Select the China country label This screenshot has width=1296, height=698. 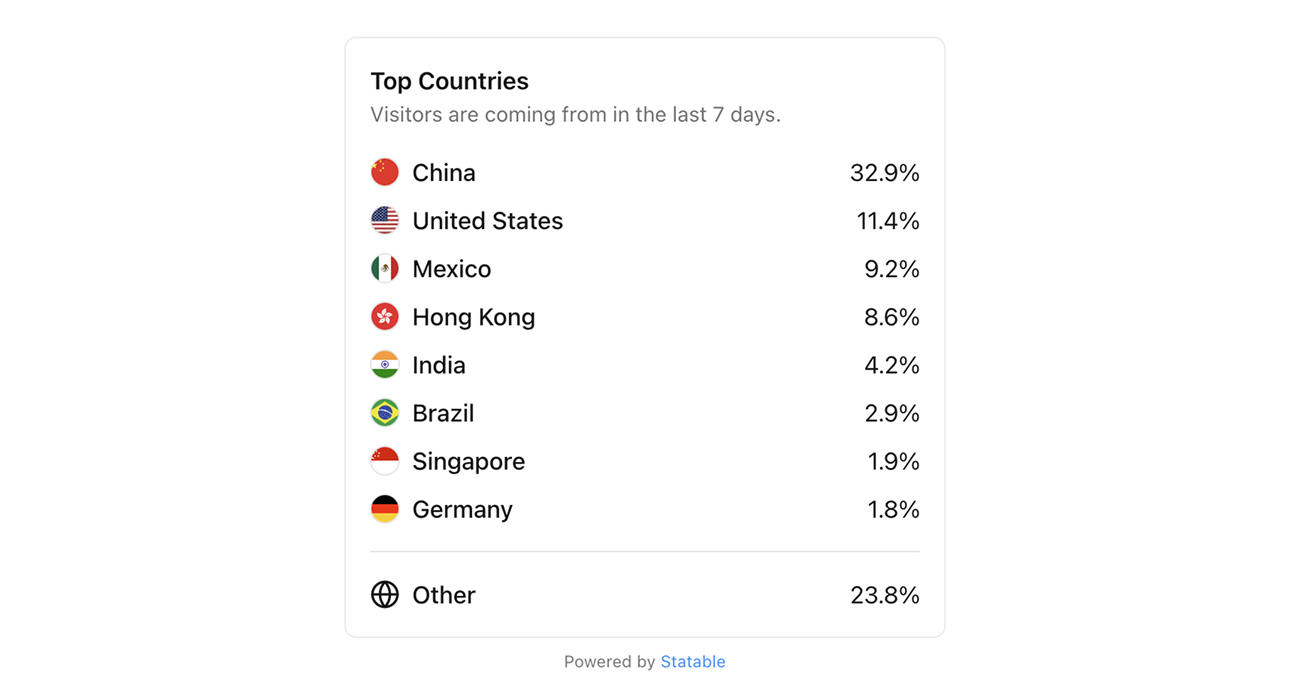tap(444, 173)
